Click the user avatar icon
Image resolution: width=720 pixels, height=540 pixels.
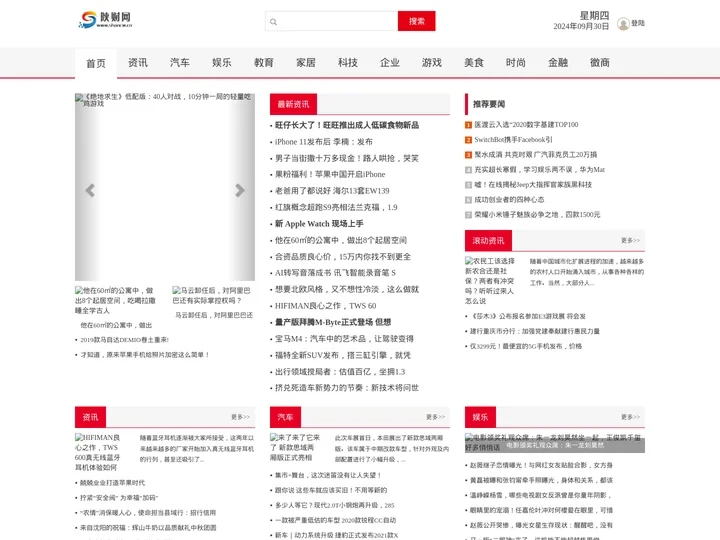(623, 23)
